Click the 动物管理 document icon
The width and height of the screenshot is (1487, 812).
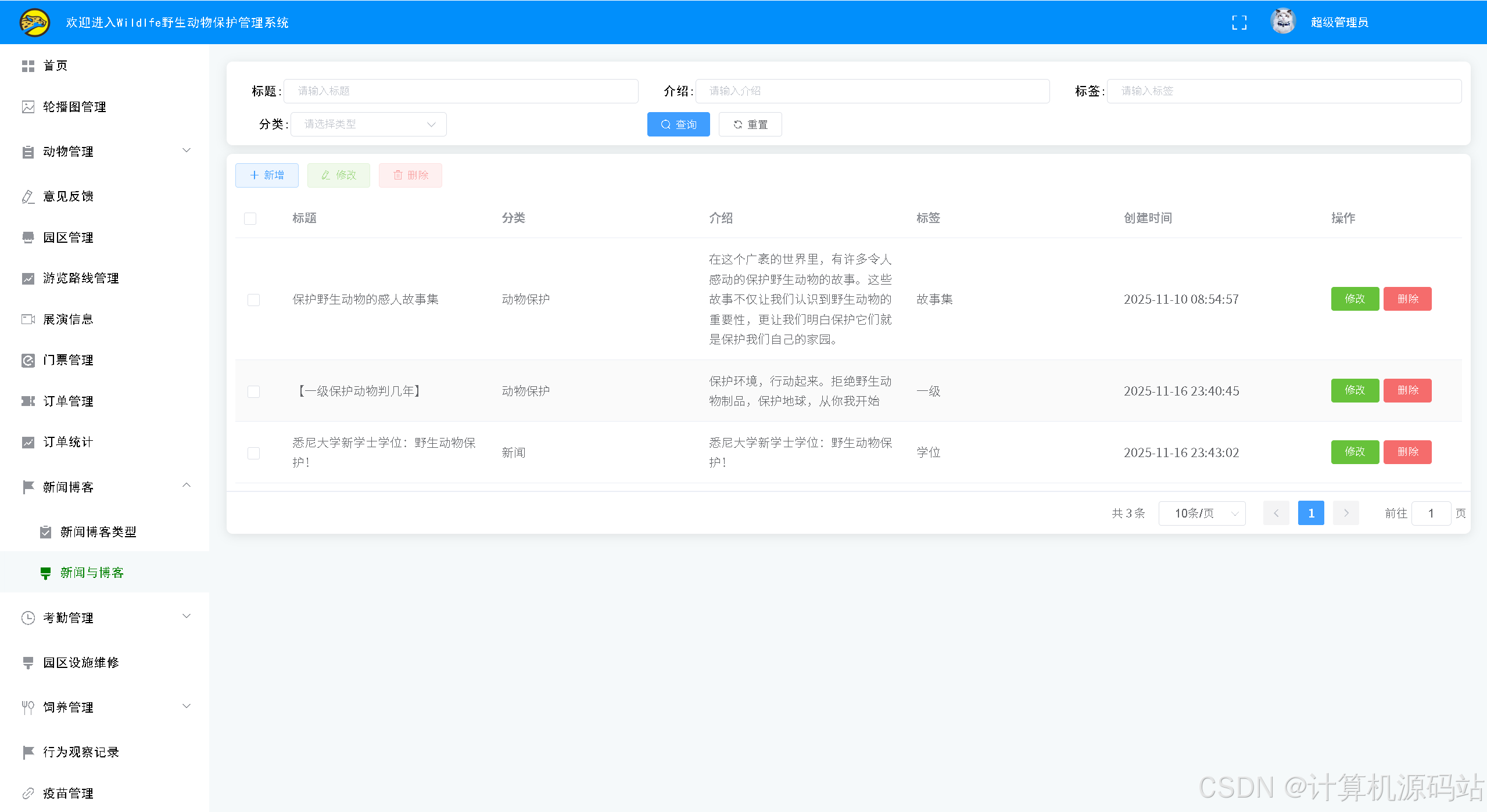pyautogui.click(x=28, y=152)
